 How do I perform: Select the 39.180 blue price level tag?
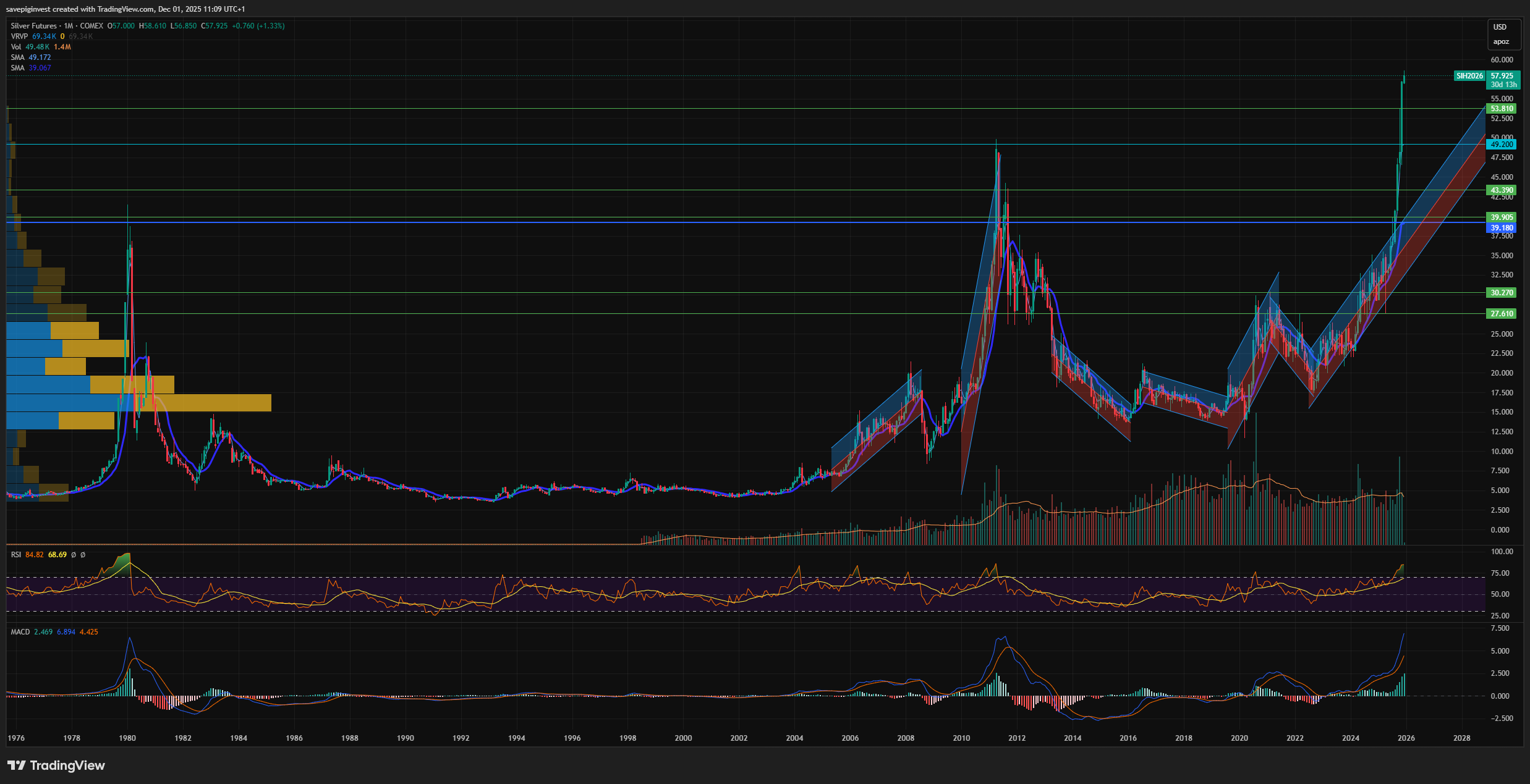[1501, 228]
